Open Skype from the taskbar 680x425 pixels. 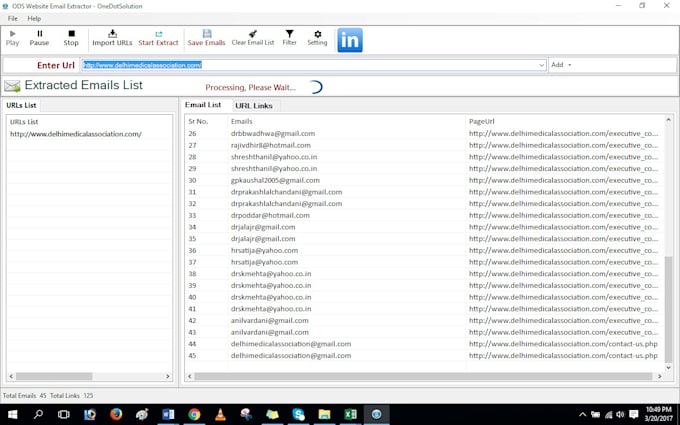coord(298,414)
